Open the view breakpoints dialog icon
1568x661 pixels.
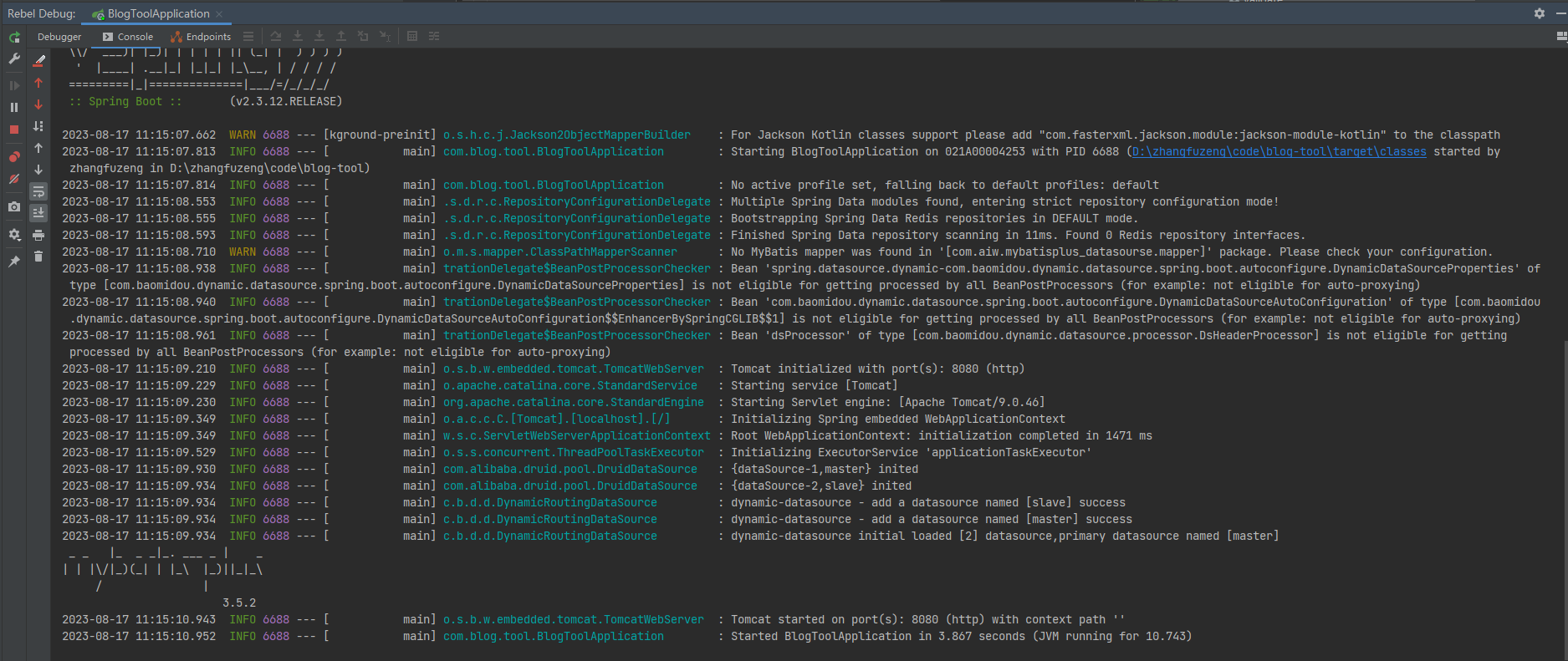pos(14,157)
